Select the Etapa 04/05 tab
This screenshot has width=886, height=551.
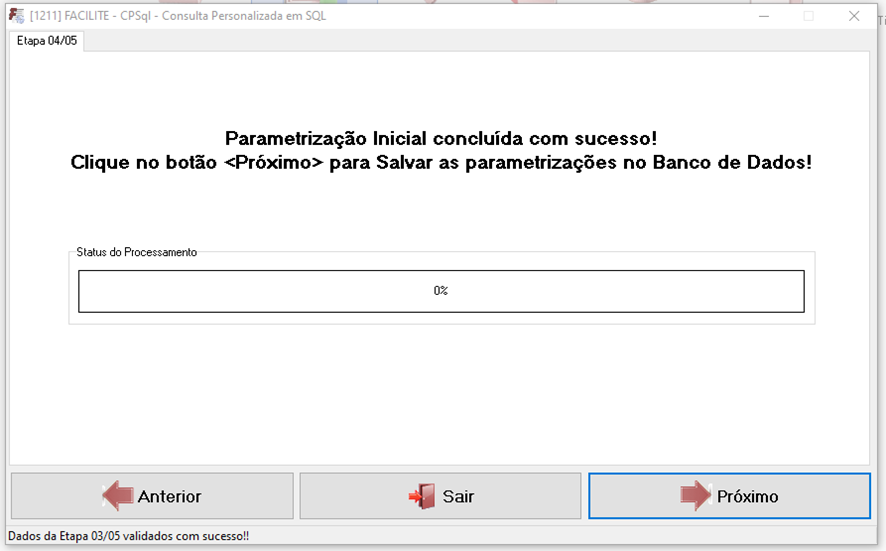(x=47, y=41)
